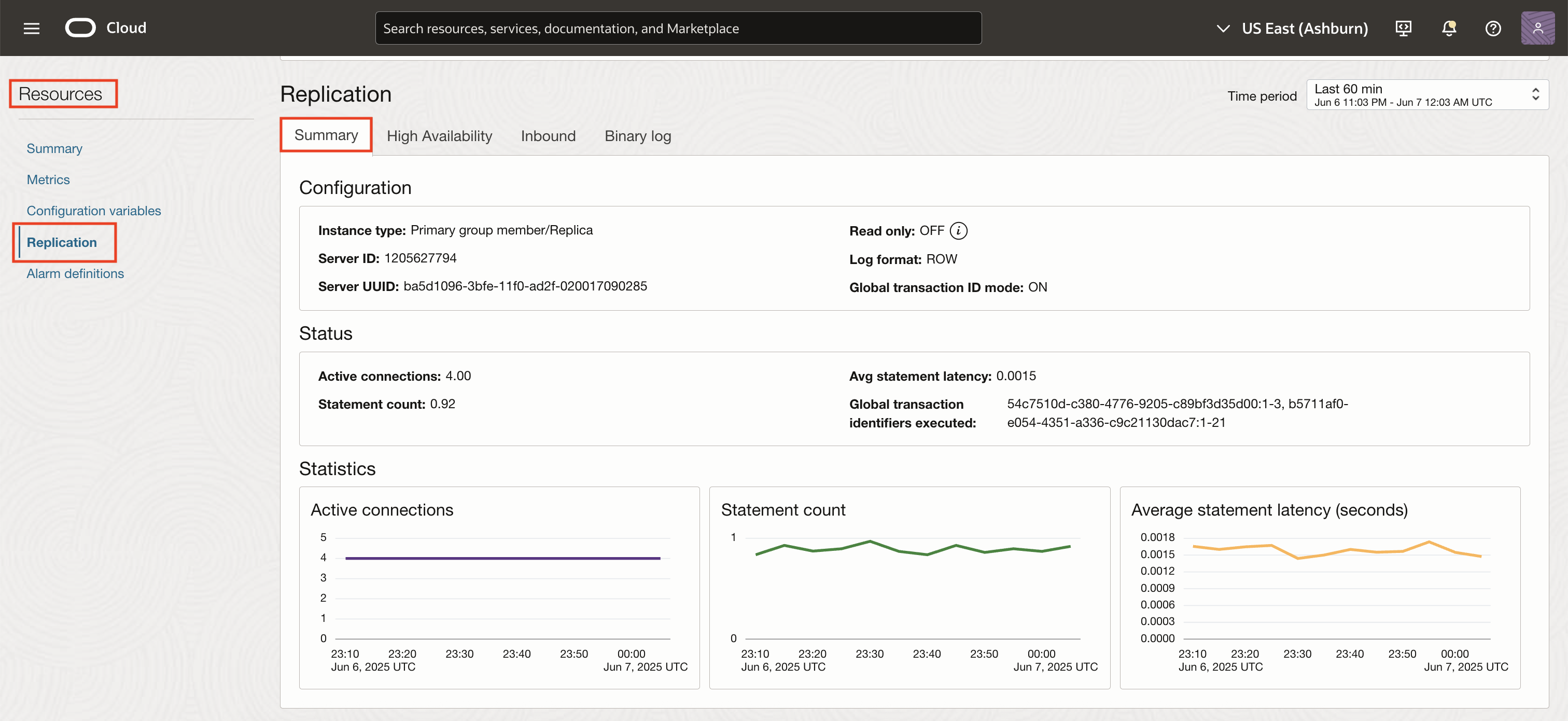1568x721 pixels.
Task: Switch to the High Availability tab
Action: [x=440, y=136]
